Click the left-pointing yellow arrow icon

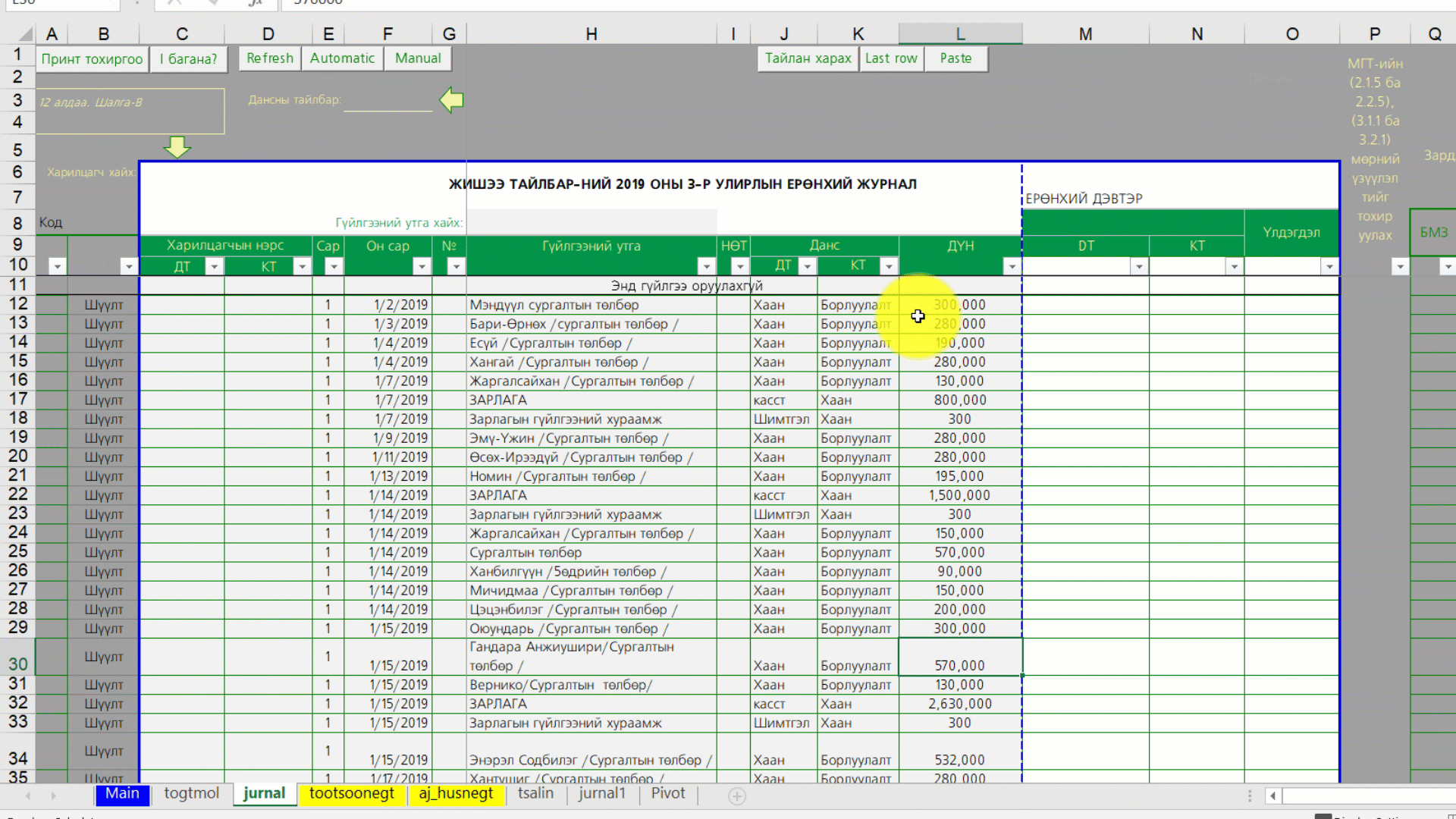tap(452, 99)
